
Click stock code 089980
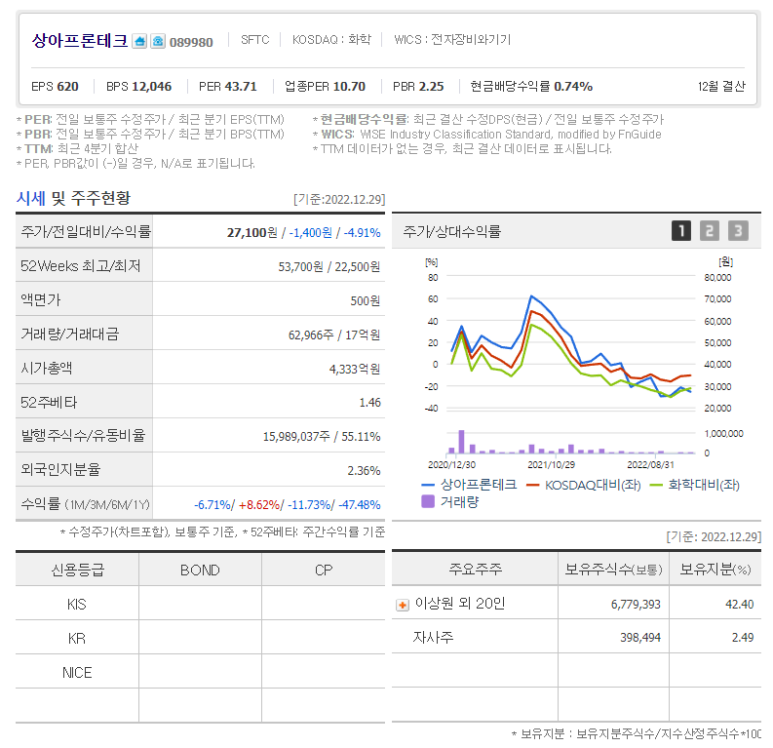(x=191, y=42)
